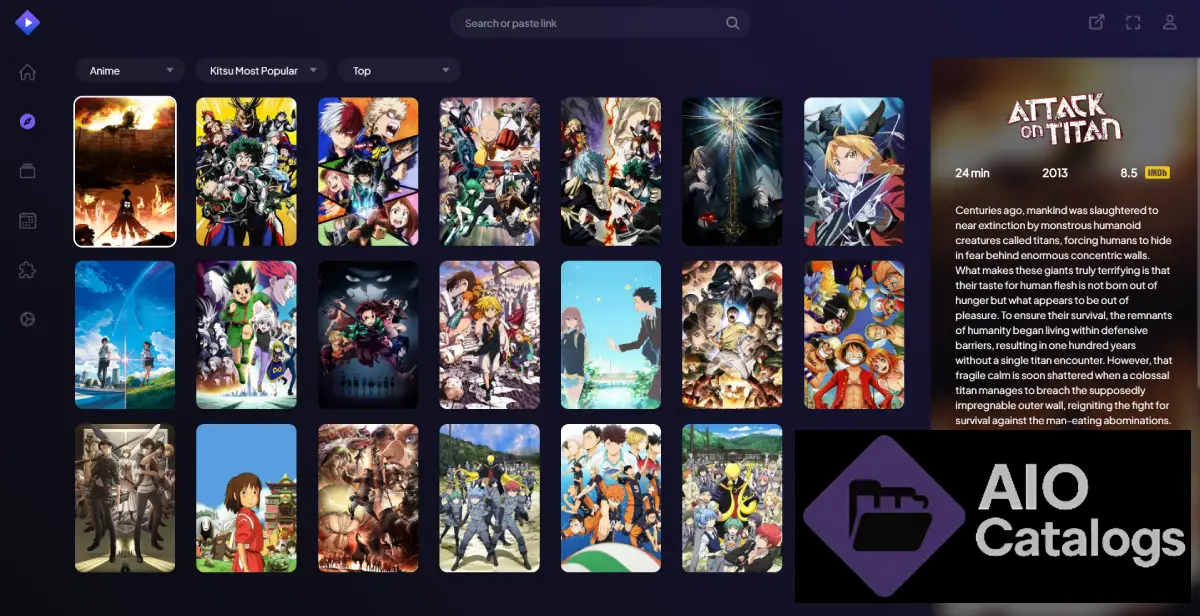Screen dimensions: 1200x616
Task: Open the Fullmetal Alchemist poster
Action: coord(854,171)
